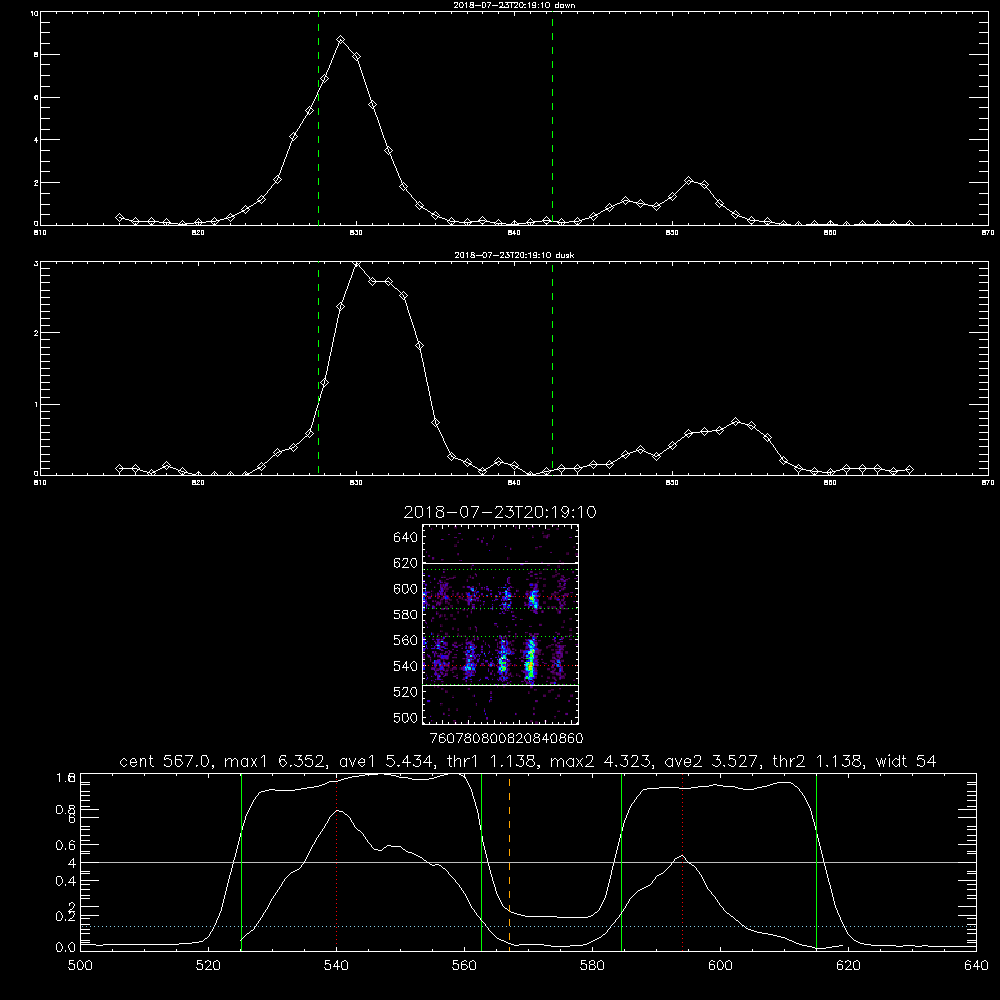The image size is (1000, 1000).
Task: Click the x-axis tick labels under the spectrogram
Action: point(506,739)
